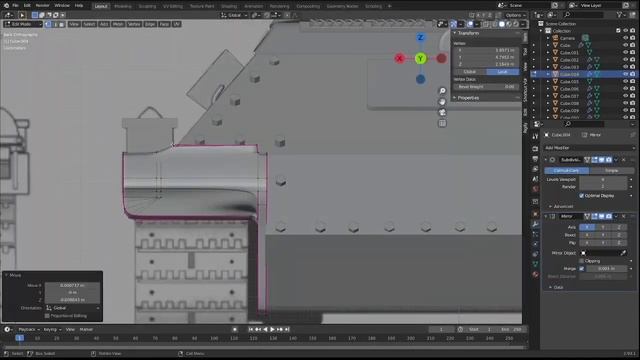Screen dimensions: 640x360
Task: Open the Vertex menu in viewport header
Action: tap(134, 24)
